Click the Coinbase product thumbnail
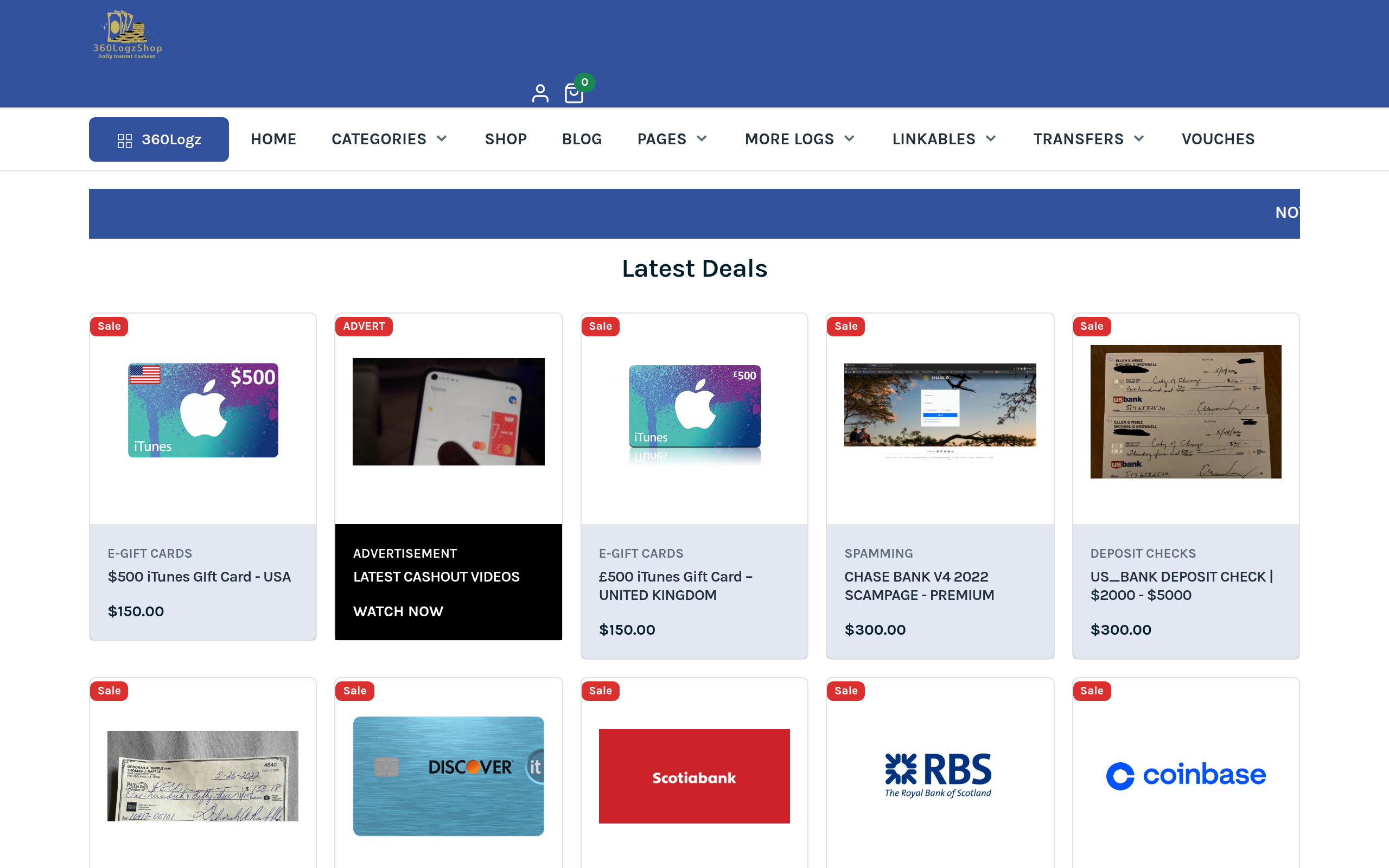 pos(1185,776)
